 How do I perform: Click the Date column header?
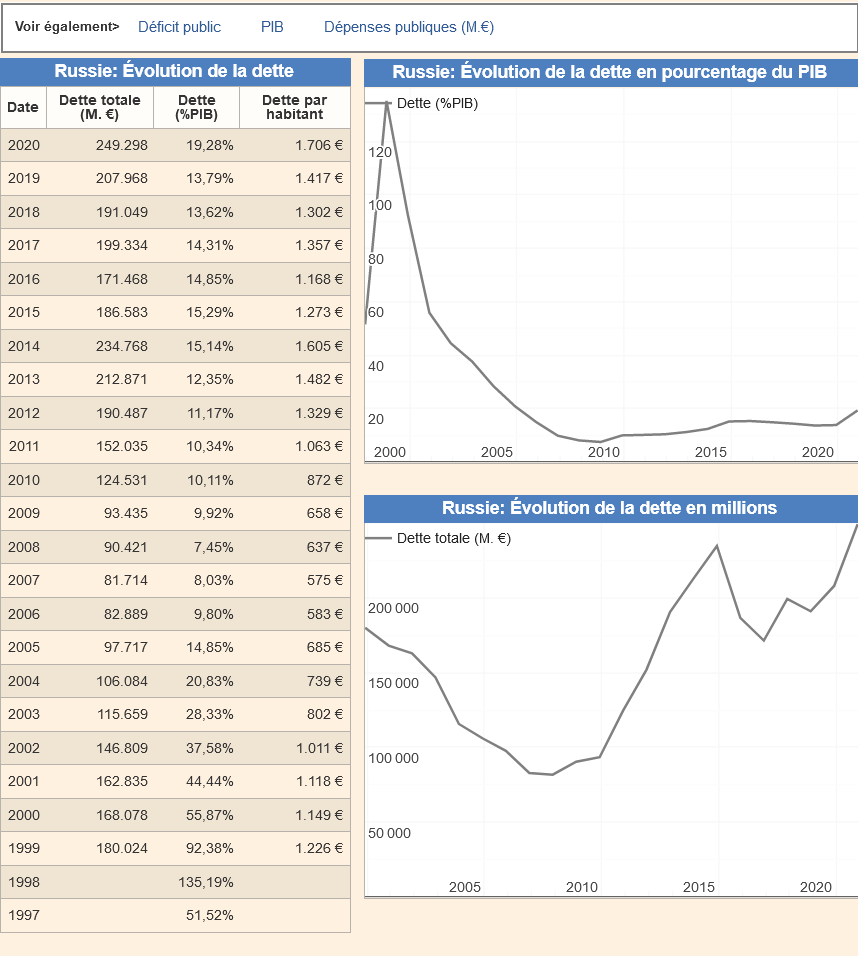23,107
